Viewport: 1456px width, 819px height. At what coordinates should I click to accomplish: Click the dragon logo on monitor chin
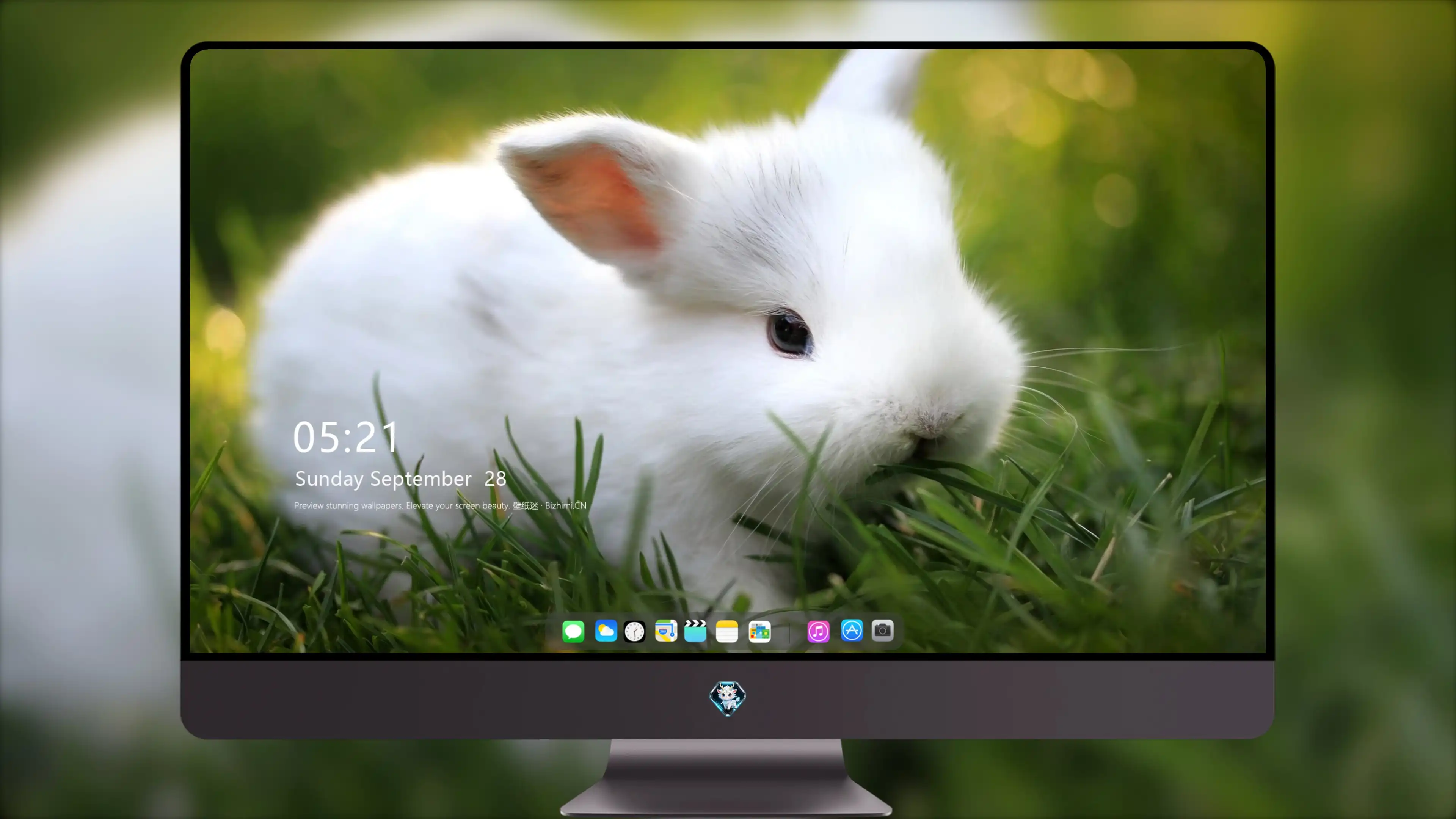pos(728,698)
